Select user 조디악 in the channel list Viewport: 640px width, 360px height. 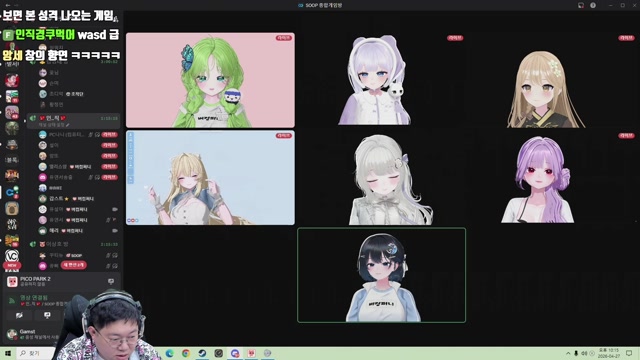(x=73, y=94)
